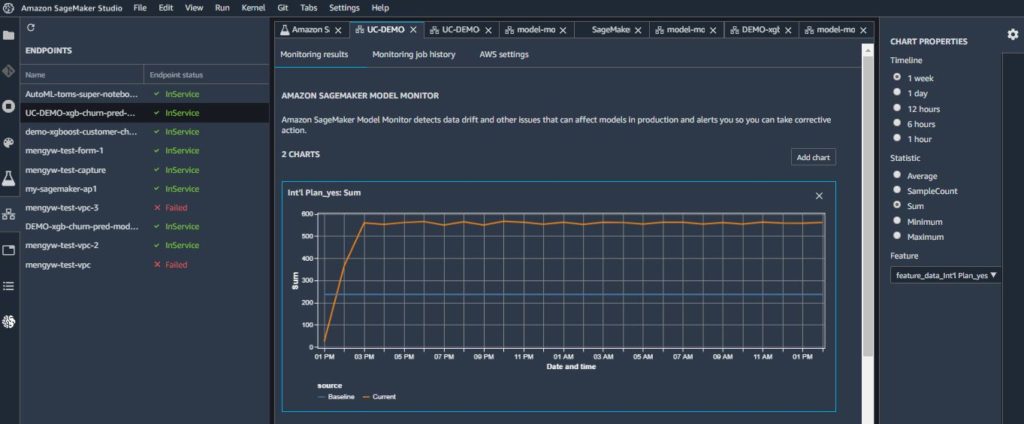This screenshot has width=1024, height=424.
Task: Click the endpoints network sidebar icon
Action: click(9, 213)
